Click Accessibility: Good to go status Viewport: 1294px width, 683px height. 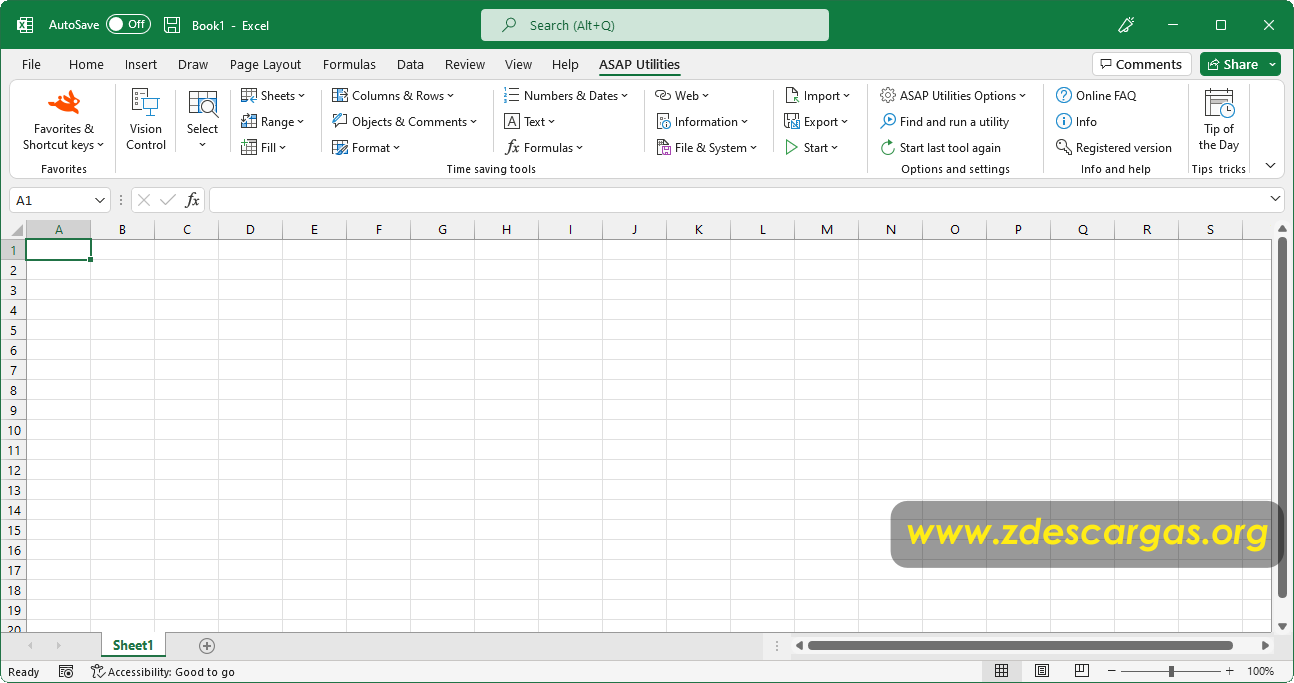pyautogui.click(x=163, y=672)
